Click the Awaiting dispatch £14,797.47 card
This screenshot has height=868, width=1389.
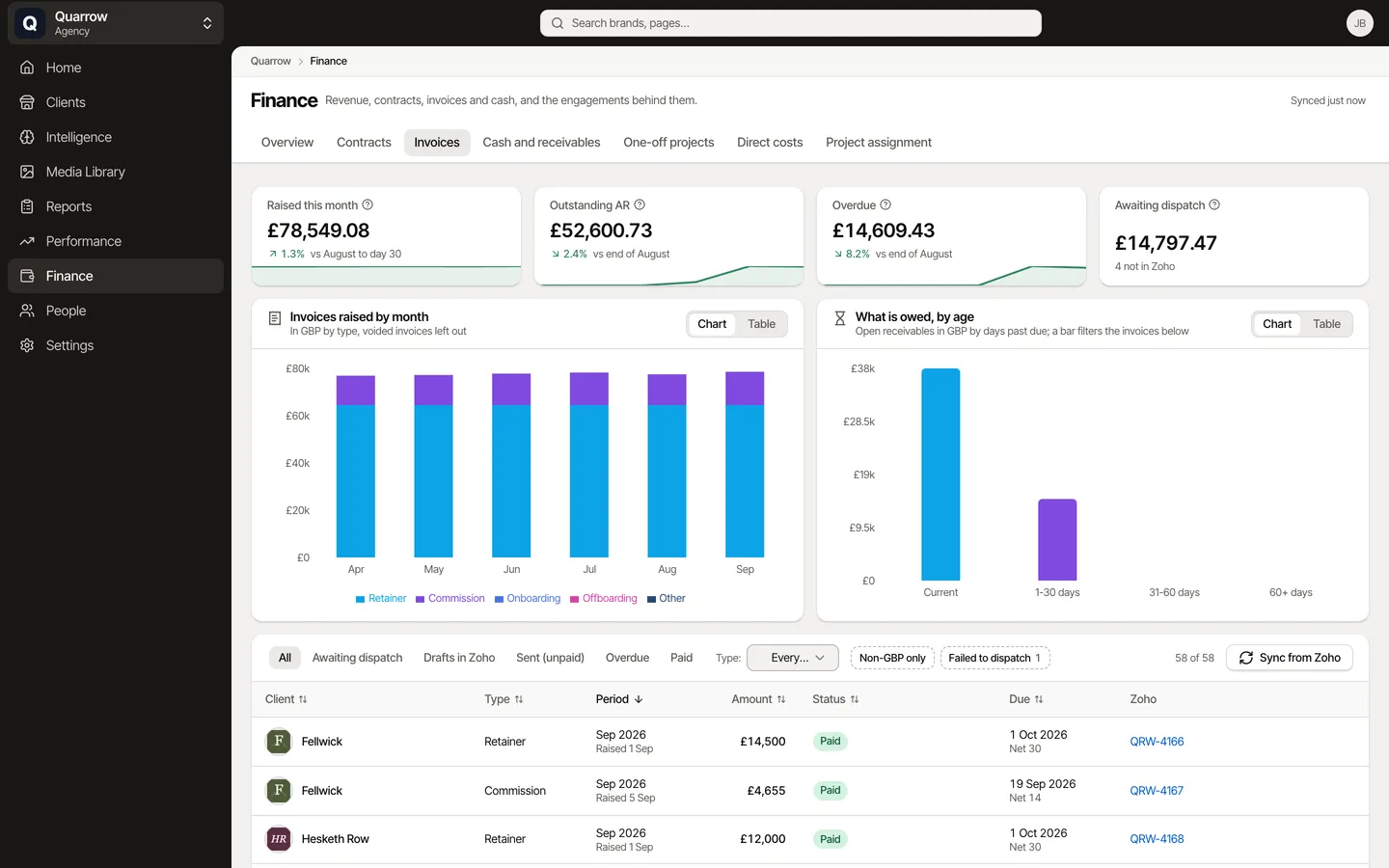pos(1234,236)
